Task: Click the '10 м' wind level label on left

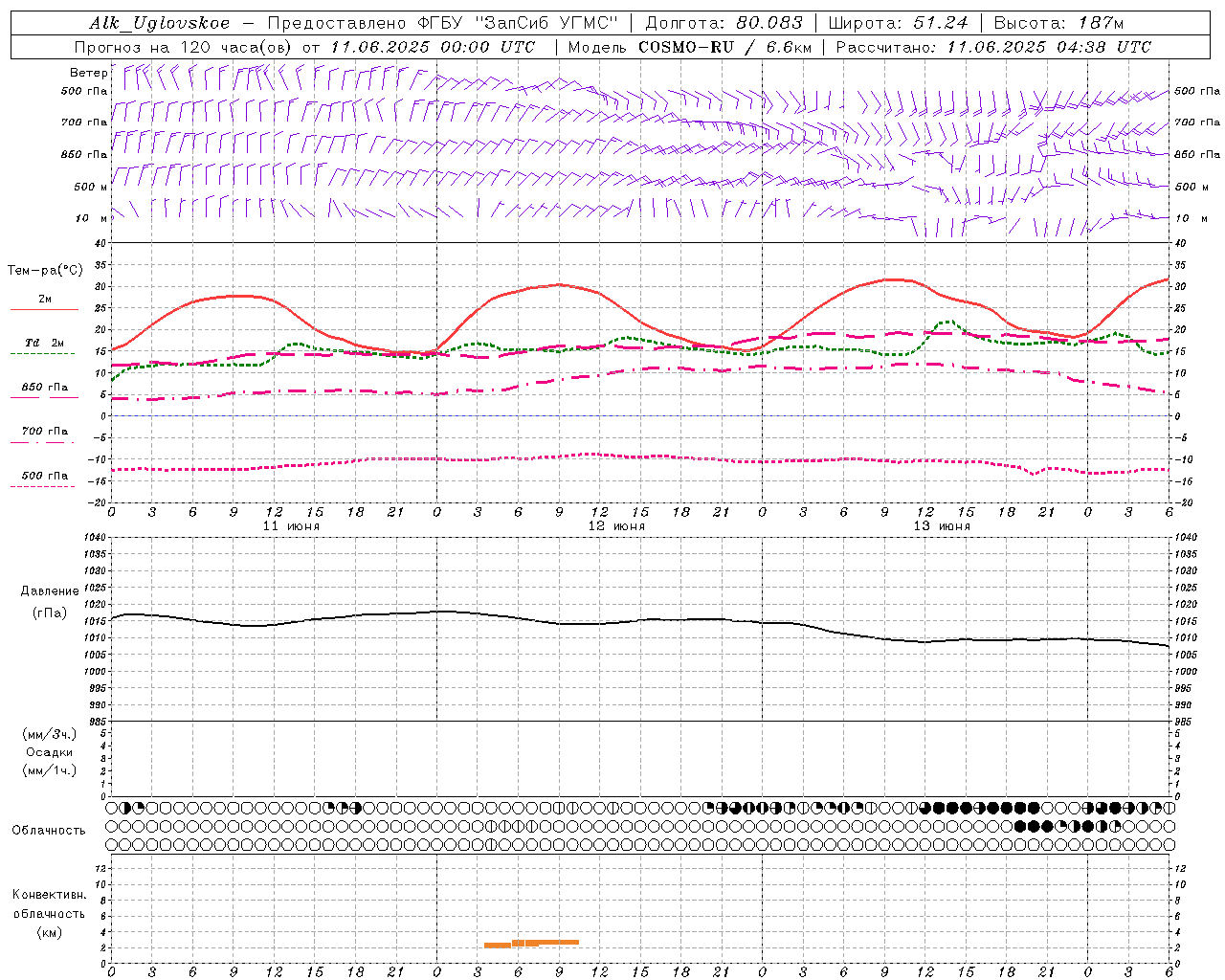Action: point(92,218)
